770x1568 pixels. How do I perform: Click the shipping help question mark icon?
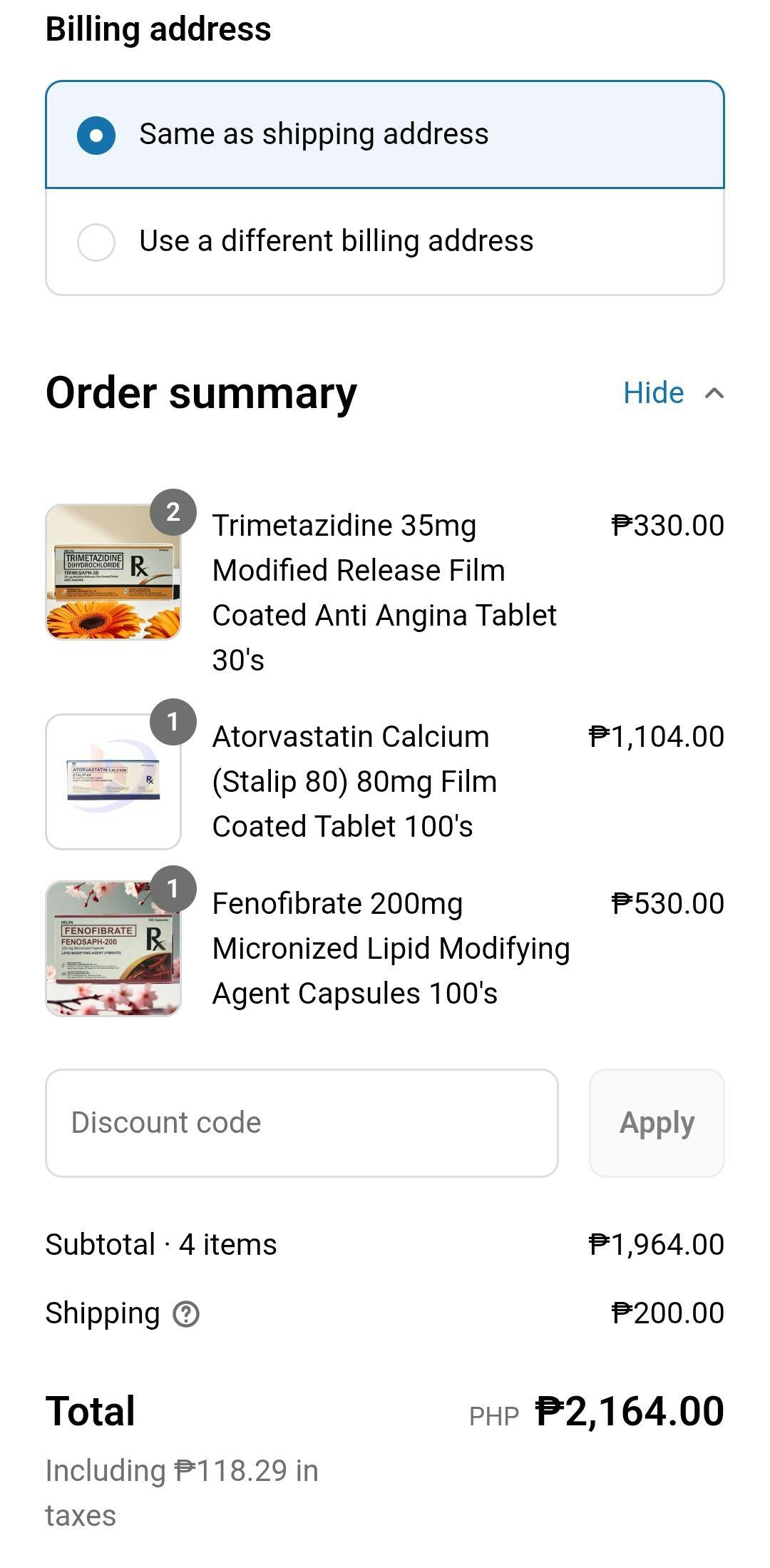point(186,1313)
